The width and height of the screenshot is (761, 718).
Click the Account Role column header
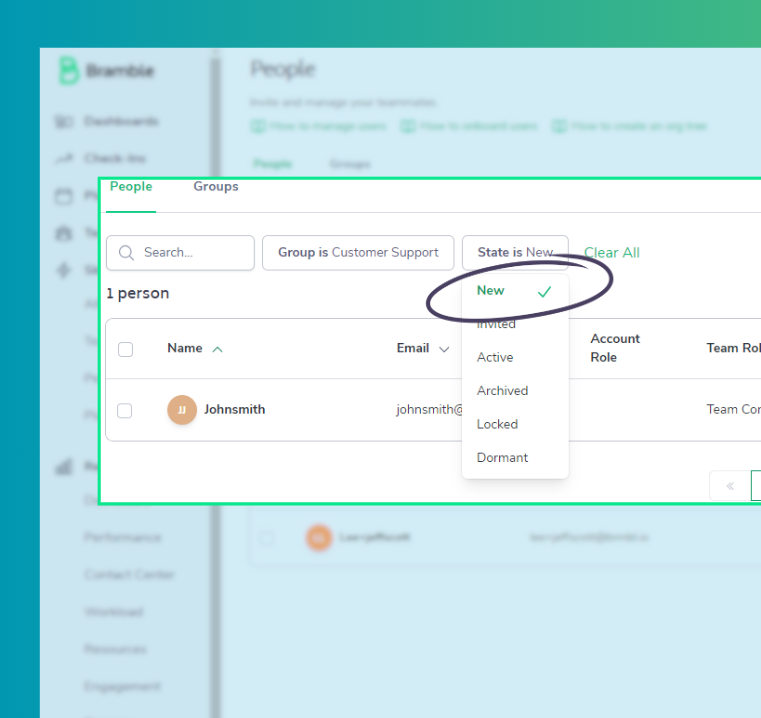pos(615,348)
